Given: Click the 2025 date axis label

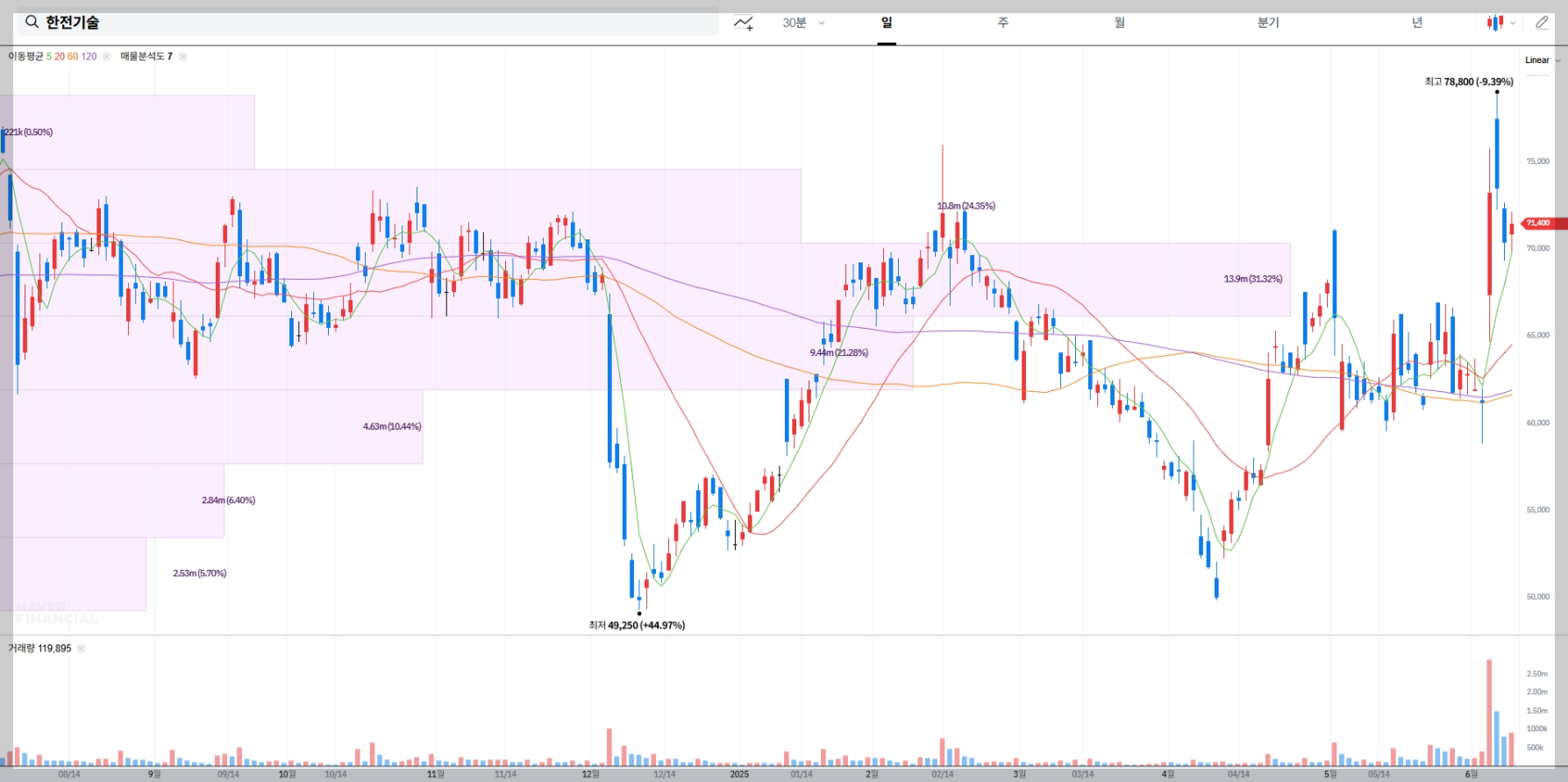Looking at the screenshot, I should 739,774.
